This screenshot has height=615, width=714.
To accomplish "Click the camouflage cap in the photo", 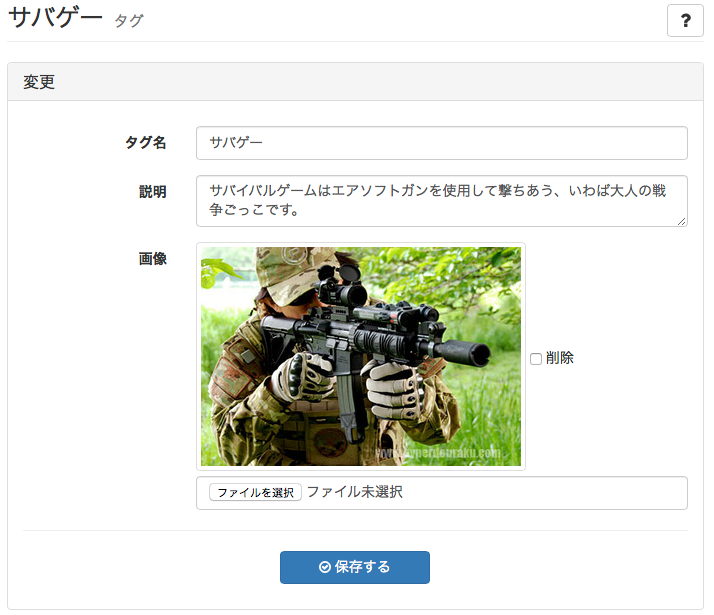I will [x=296, y=273].
